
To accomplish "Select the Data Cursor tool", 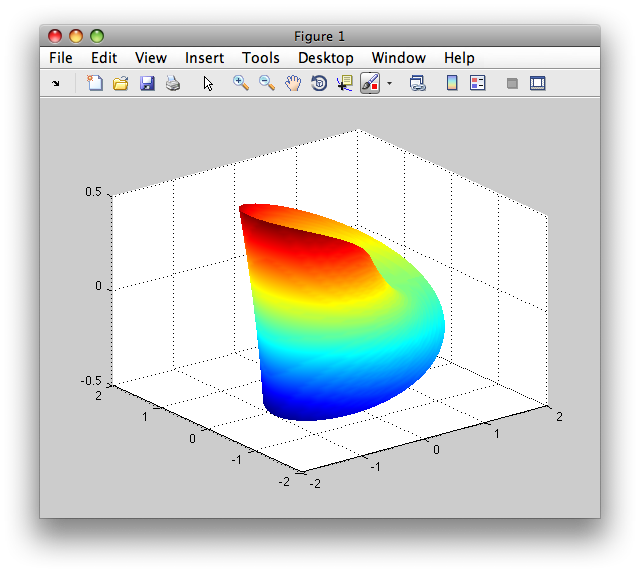I will point(345,83).
